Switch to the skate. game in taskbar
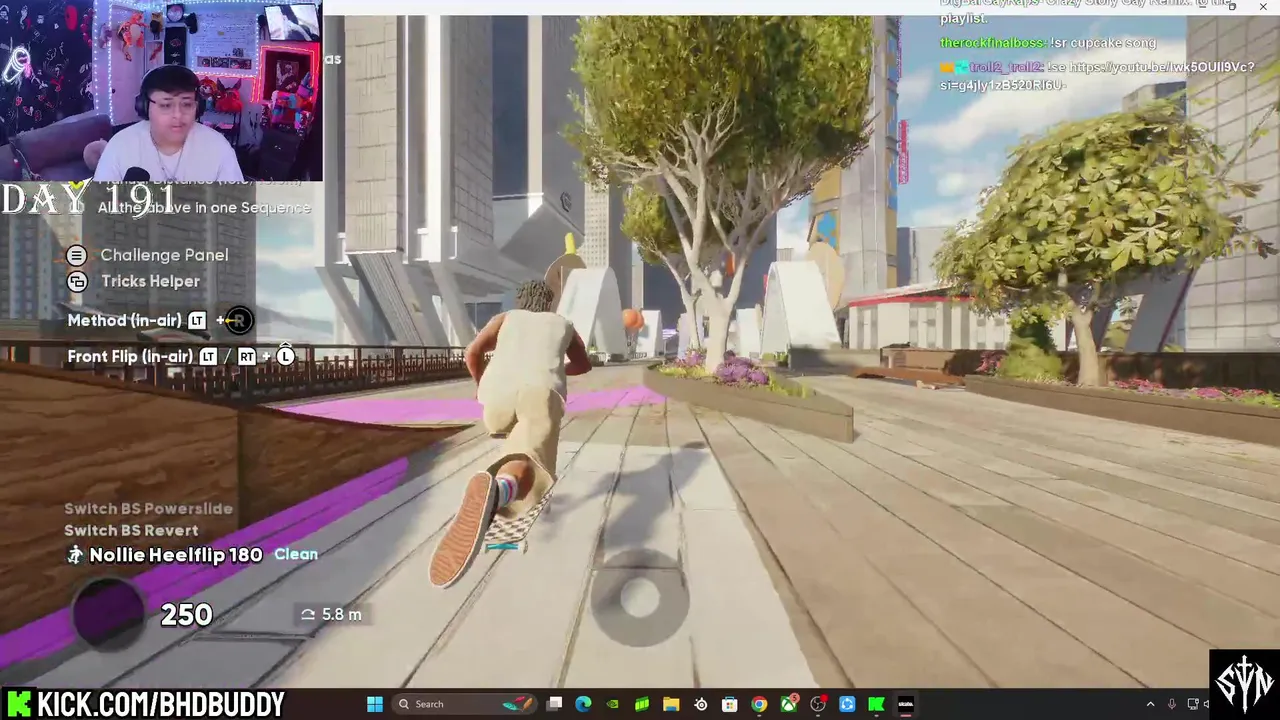This screenshot has width=1280, height=720. pyautogui.click(x=906, y=704)
